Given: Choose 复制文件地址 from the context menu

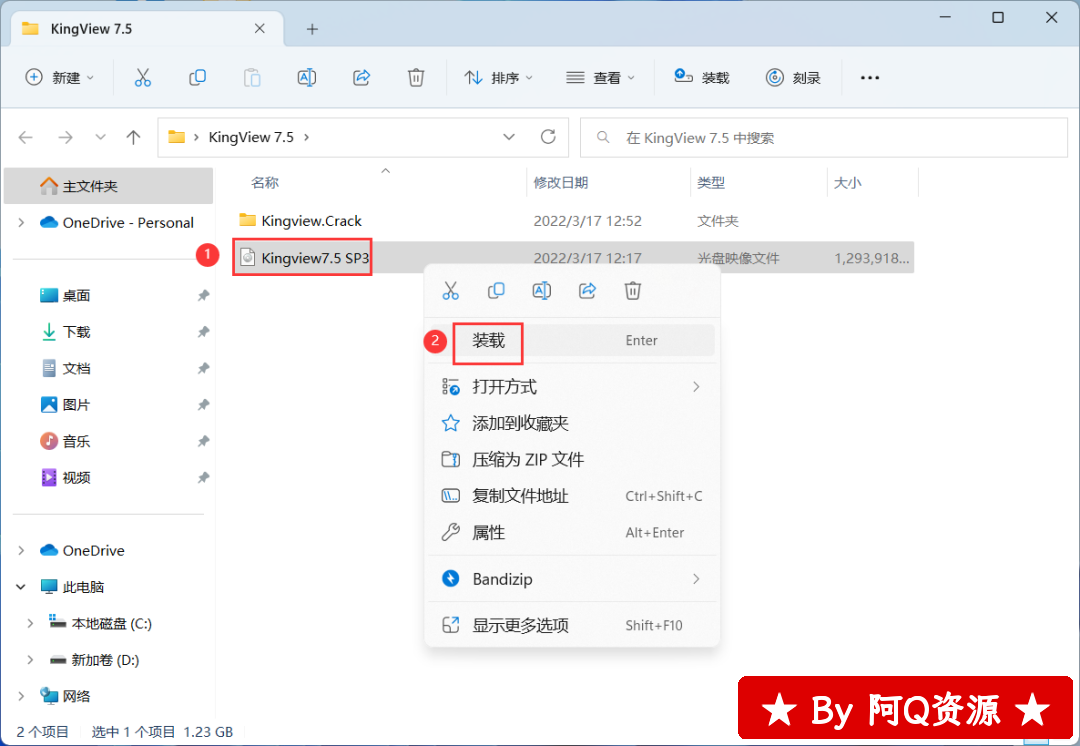Looking at the screenshot, I should click(x=572, y=496).
